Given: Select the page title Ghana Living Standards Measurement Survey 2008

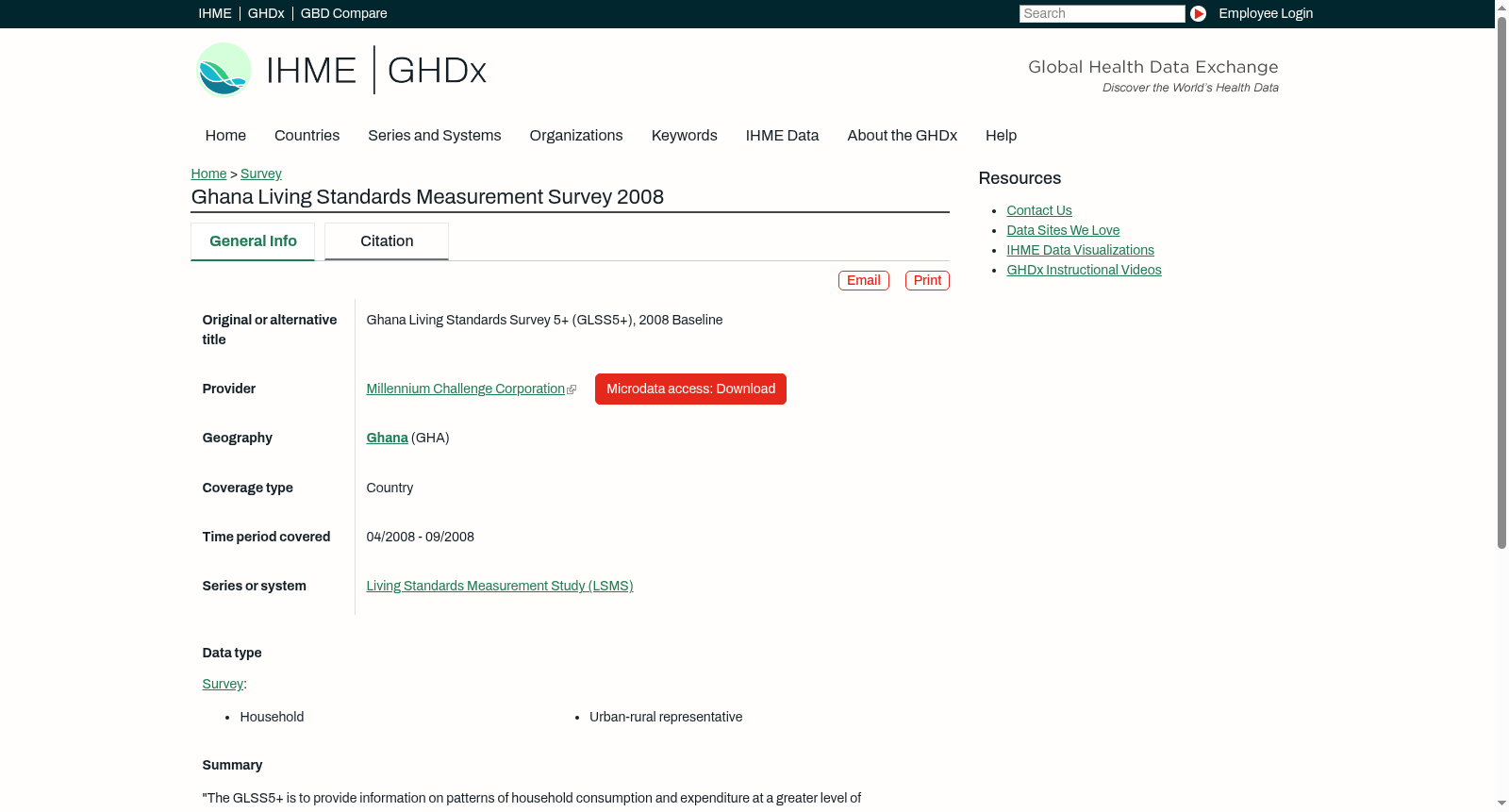Looking at the screenshot, I should pyautogui.click(x=427, y=197).
